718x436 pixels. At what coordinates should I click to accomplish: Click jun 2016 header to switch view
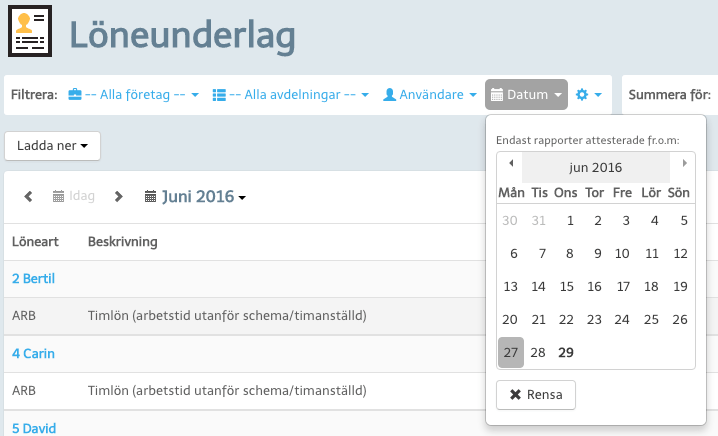(596, 168)
